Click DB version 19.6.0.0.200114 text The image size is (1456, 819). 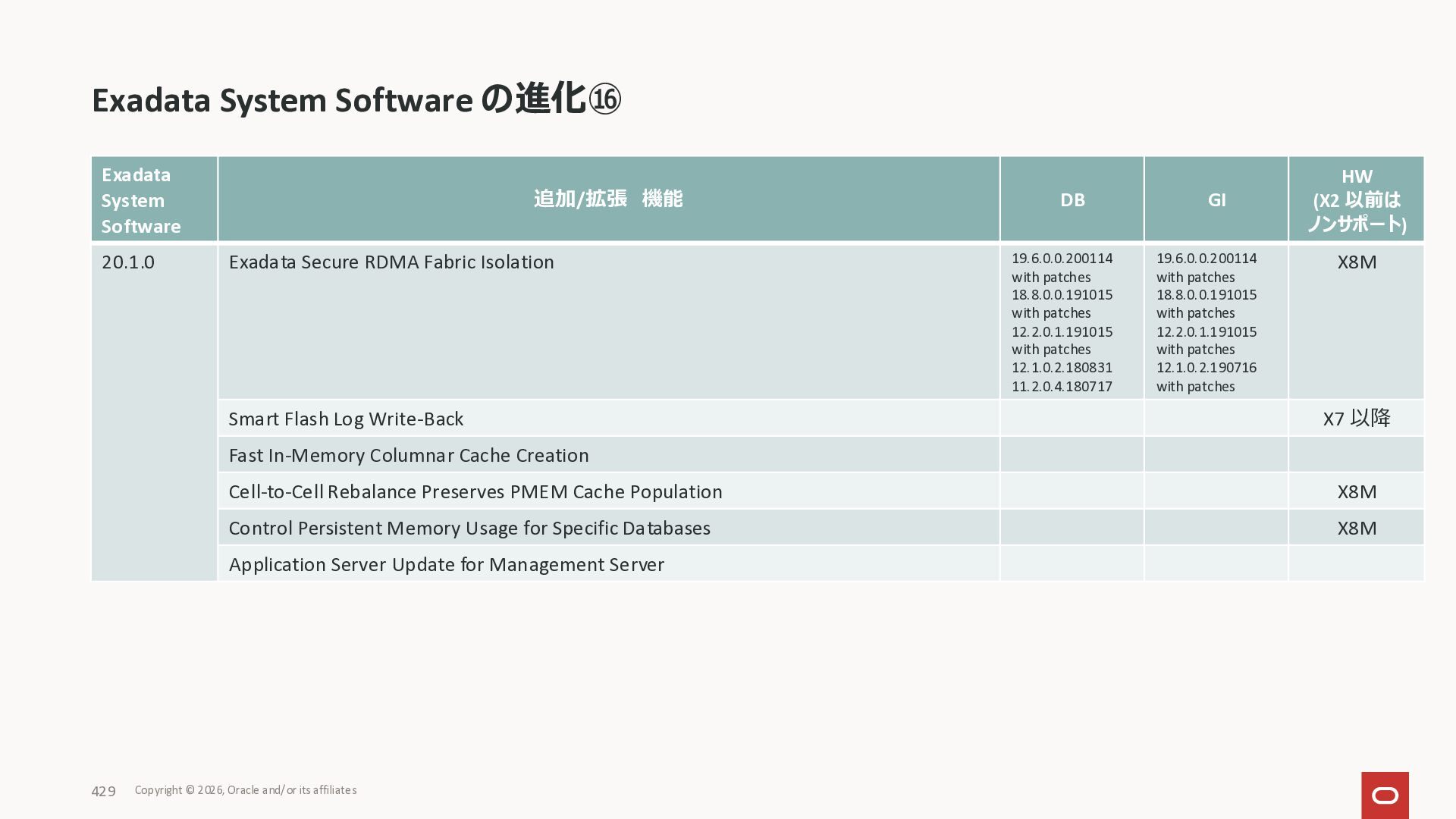click(1062, 259)
